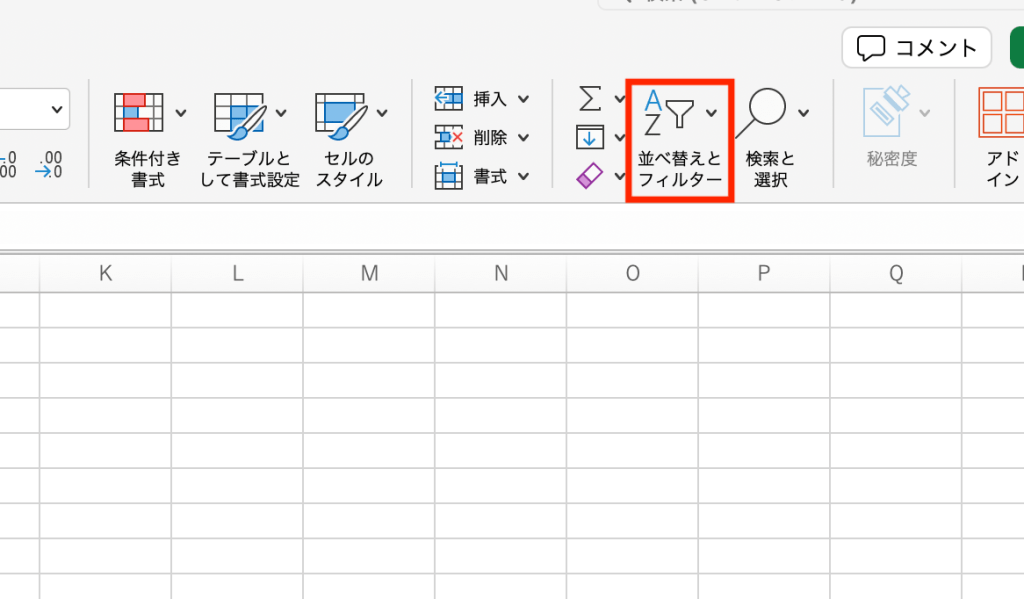Select column header O
1024x599 pixels.
[632, 273]
